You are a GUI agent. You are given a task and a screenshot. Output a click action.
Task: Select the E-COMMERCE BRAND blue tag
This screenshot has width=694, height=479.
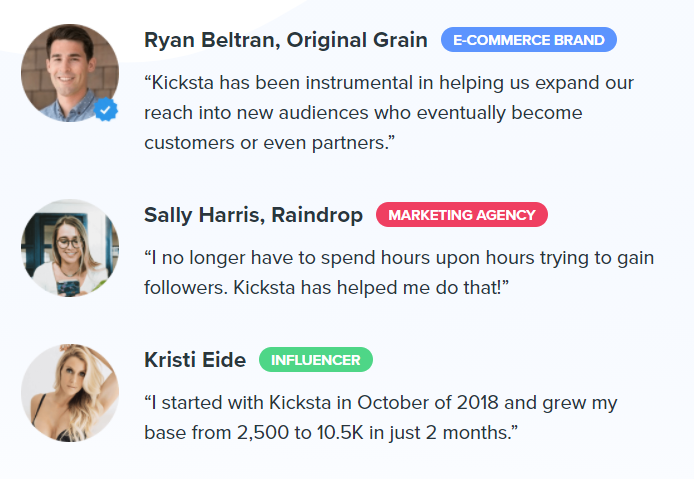[529, 40]
